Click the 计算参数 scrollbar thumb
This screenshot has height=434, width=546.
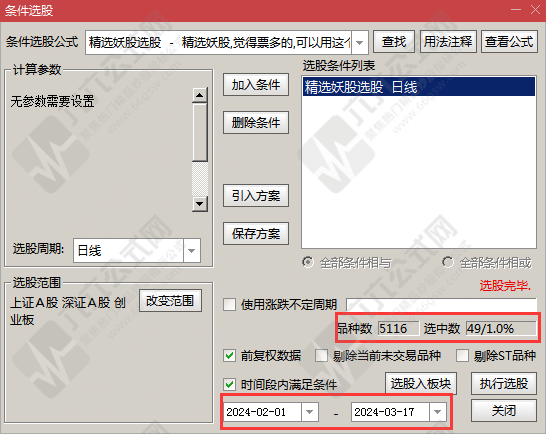pos(200,132)
